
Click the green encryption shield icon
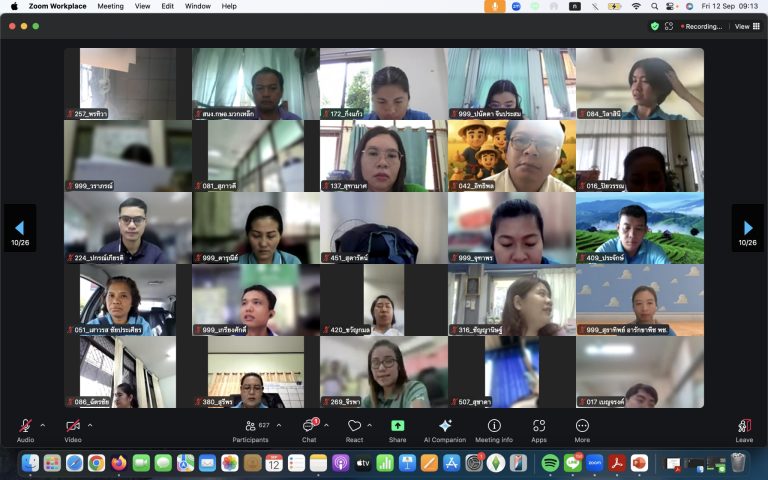coord(655,26)
